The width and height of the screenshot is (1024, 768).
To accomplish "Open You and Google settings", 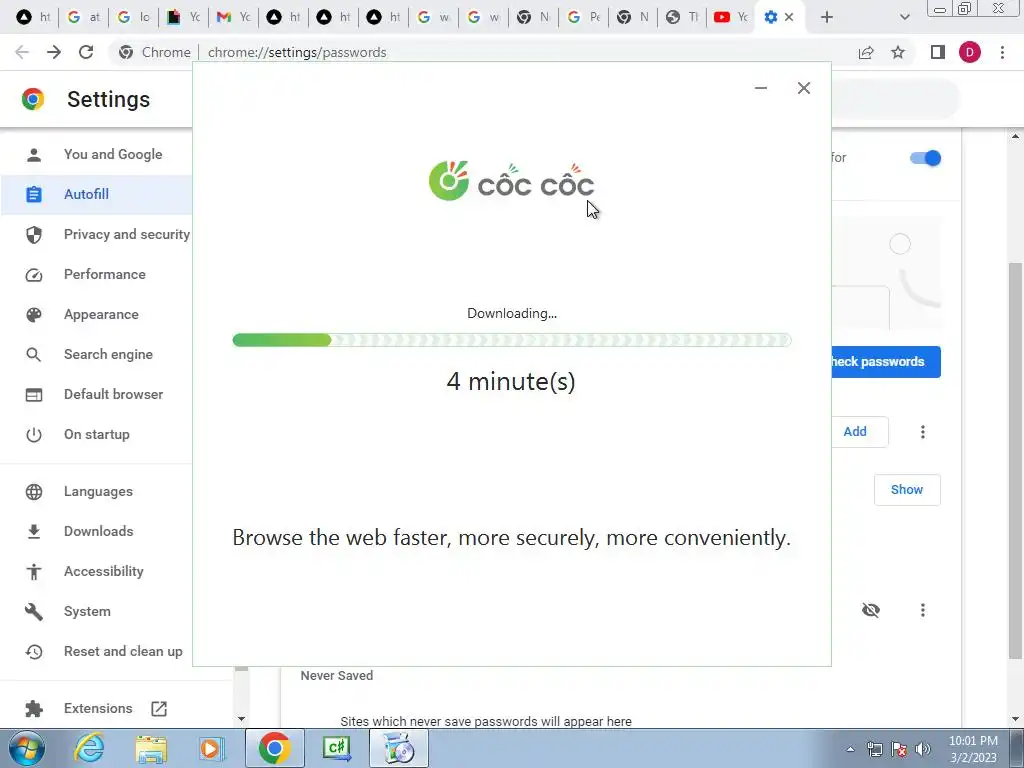I will (112, 154).
